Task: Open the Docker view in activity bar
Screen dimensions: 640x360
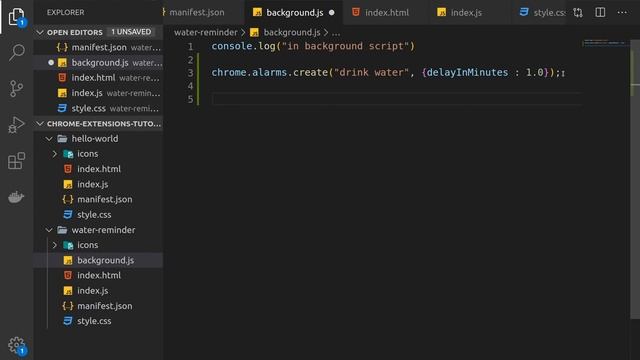Action: [16, 197]
